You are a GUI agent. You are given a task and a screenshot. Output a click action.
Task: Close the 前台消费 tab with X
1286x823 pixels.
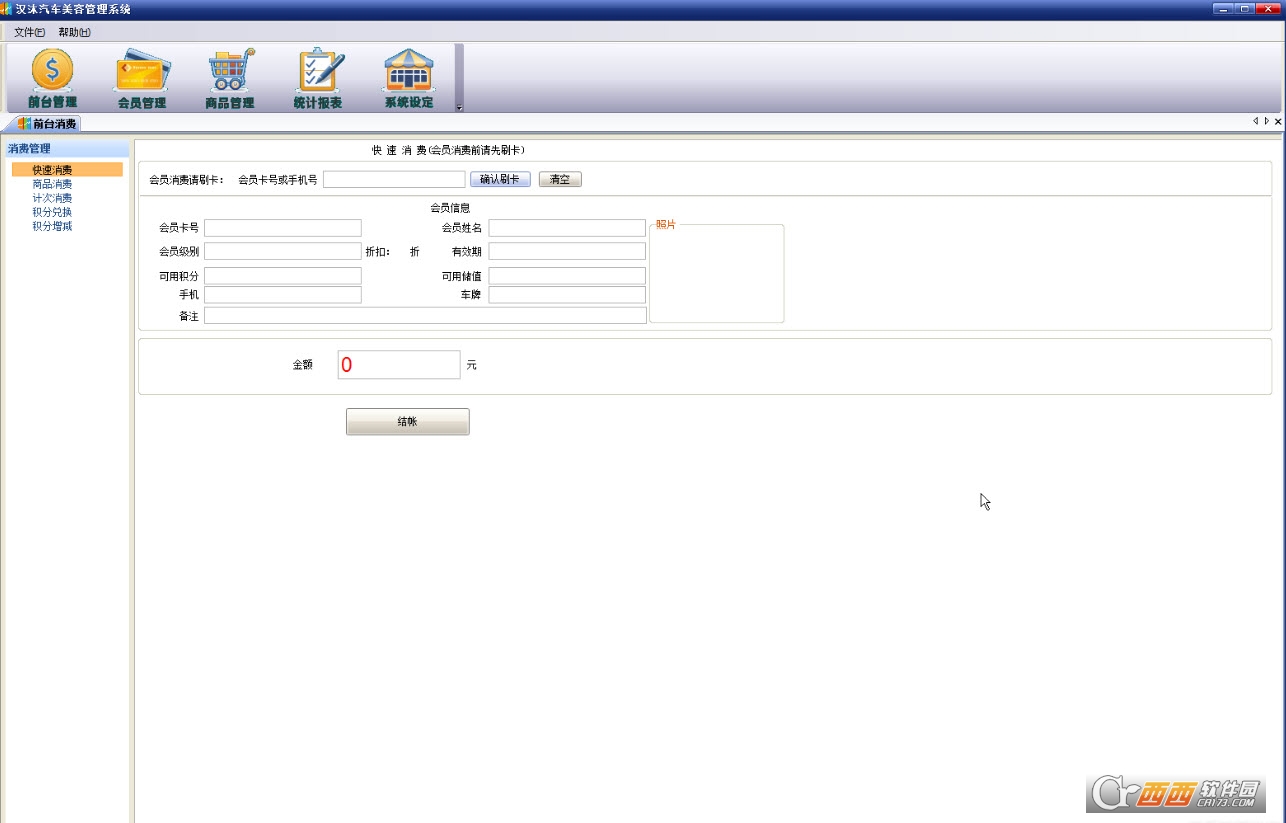1278,121
